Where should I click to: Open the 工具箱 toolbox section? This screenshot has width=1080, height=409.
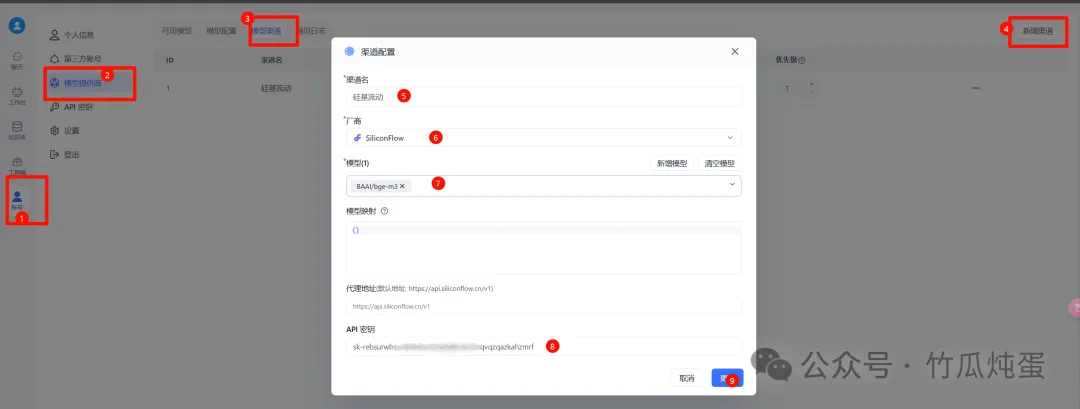17,166
